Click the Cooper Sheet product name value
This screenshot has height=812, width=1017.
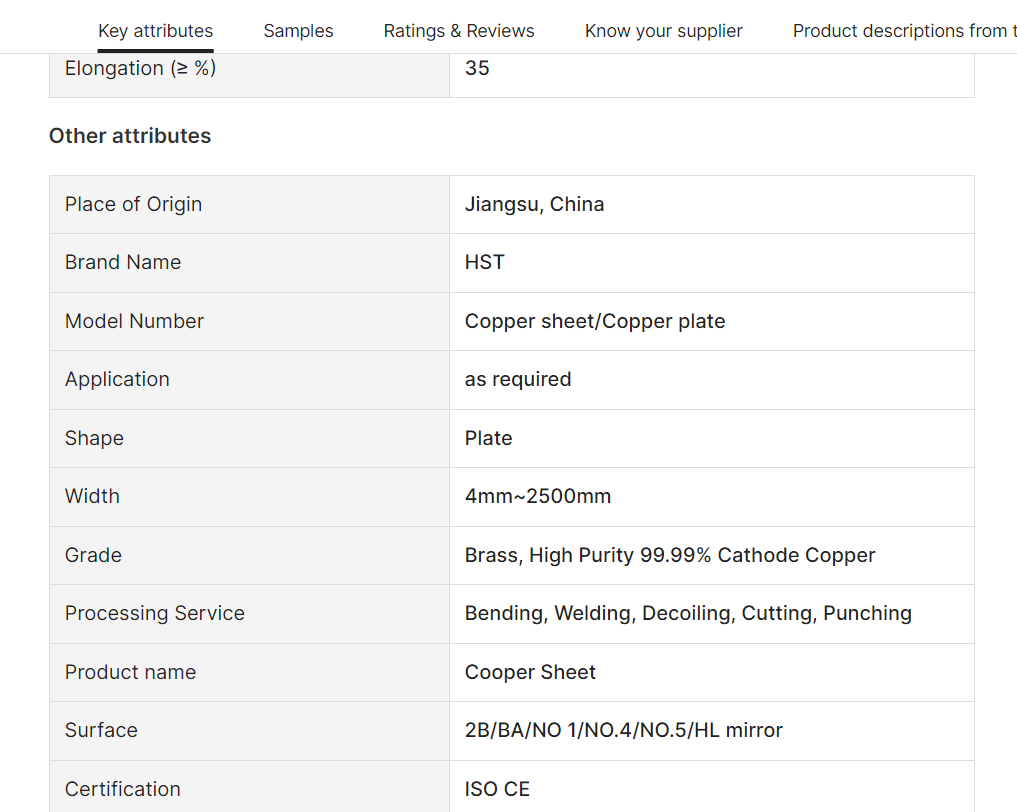tap(530, 672)
